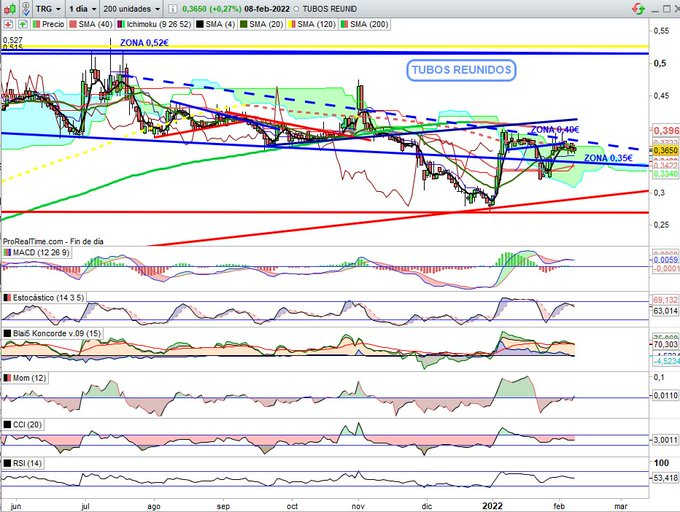Click the green 0,3340 price label
This screenshot has height=512, width=680.
665,173
